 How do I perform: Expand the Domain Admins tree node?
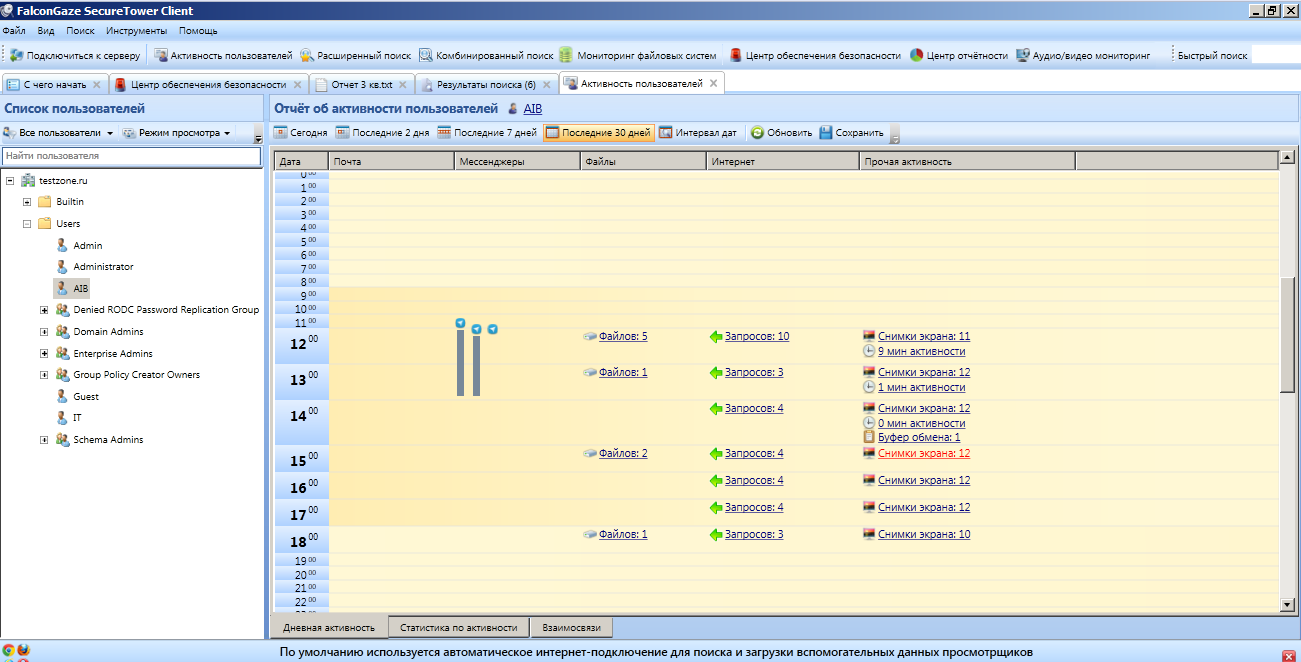[44, 332]
